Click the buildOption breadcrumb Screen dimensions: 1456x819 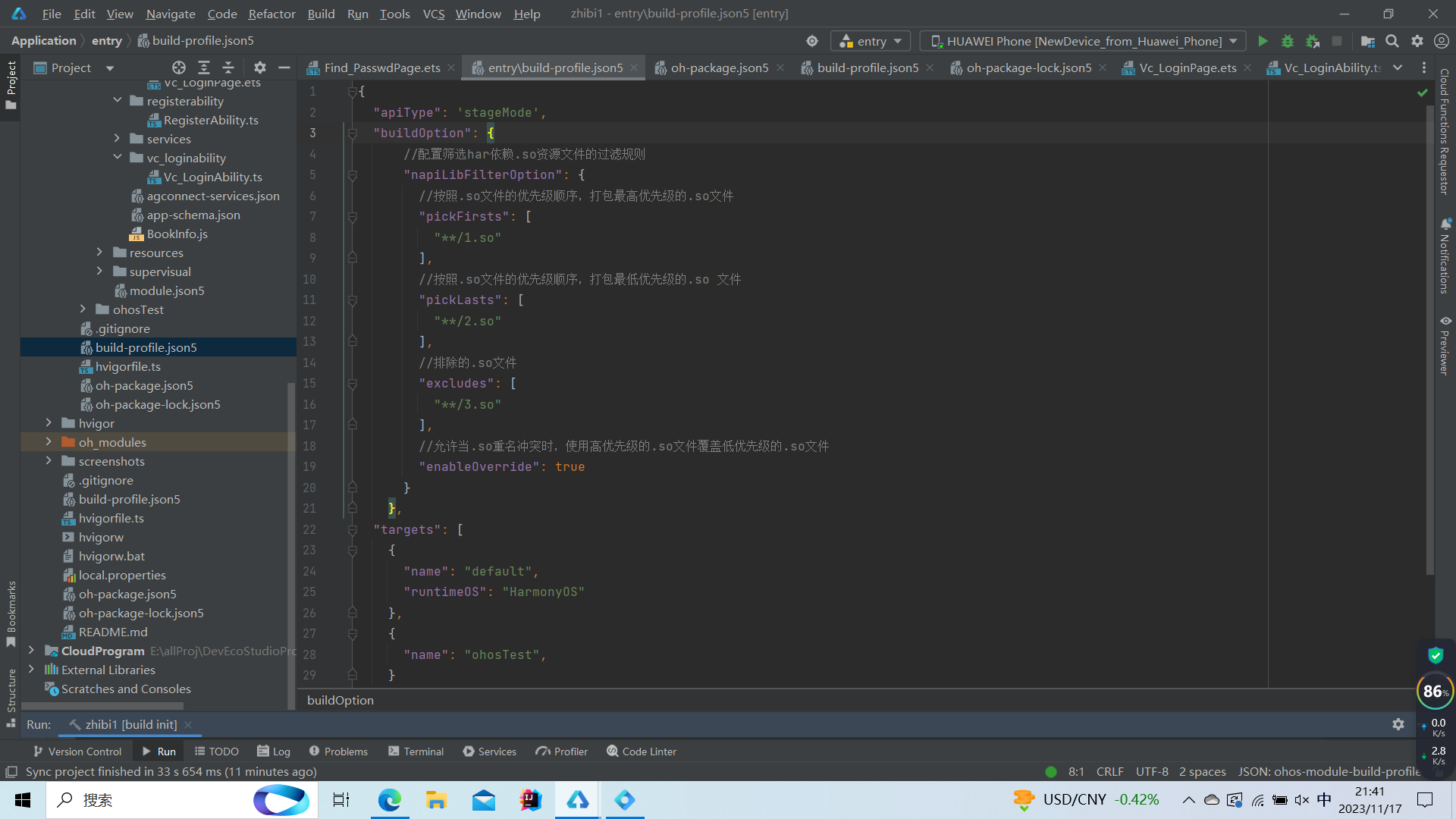tap(340, 700)
